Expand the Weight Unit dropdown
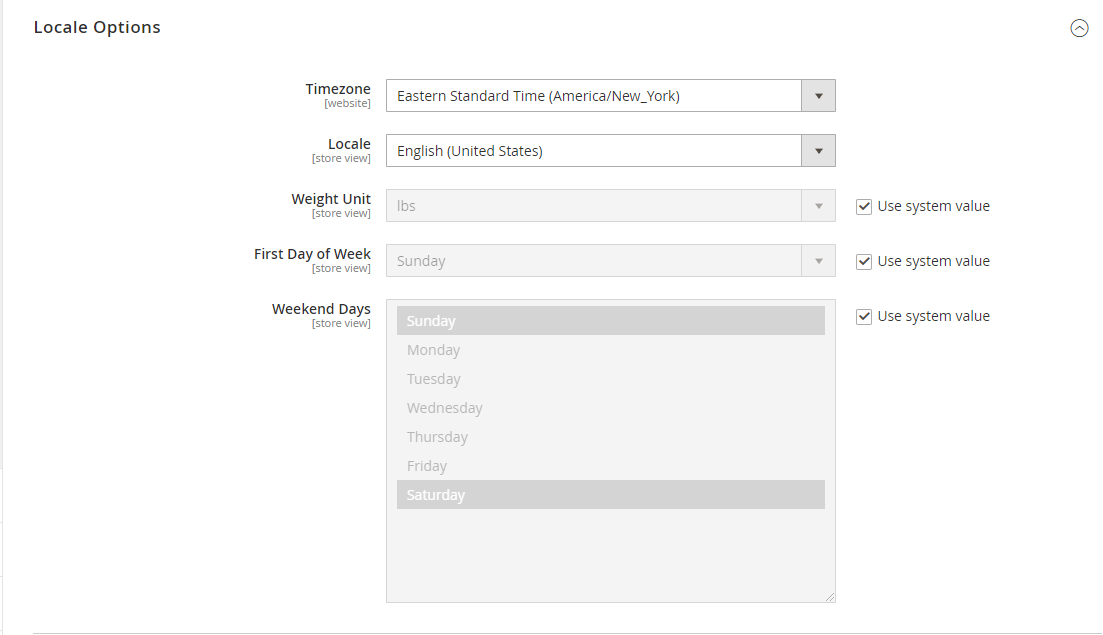This screenshot has height=635, width=1103. coord(818,205)
